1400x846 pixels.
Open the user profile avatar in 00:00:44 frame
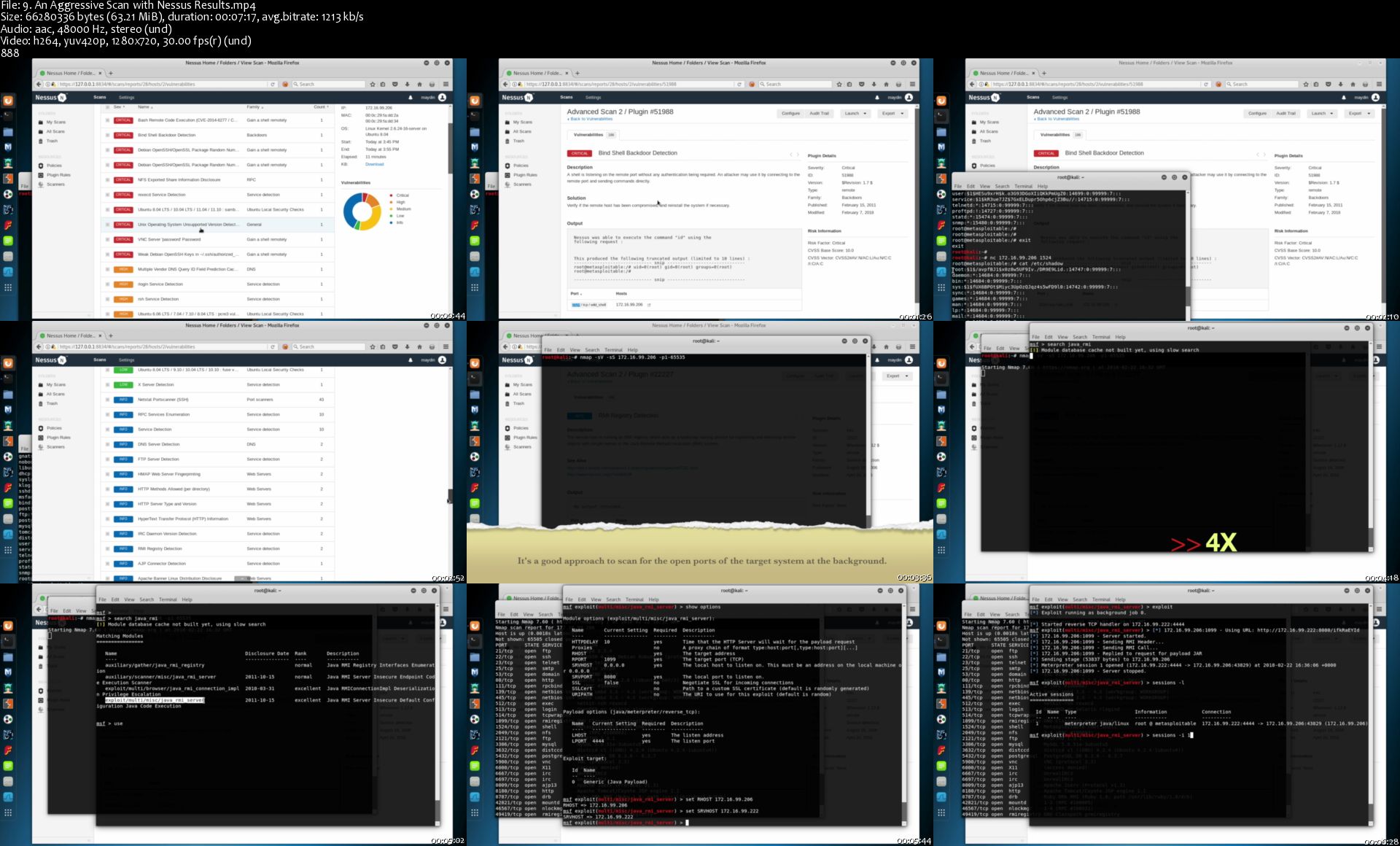point(442,97)
